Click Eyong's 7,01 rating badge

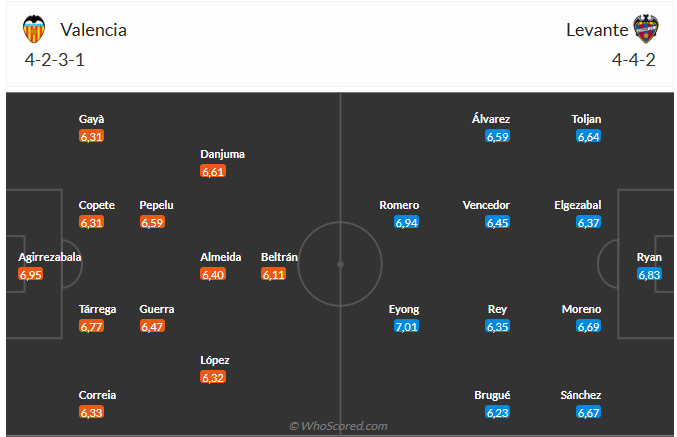pyautogui.click(x=404, y=326)
